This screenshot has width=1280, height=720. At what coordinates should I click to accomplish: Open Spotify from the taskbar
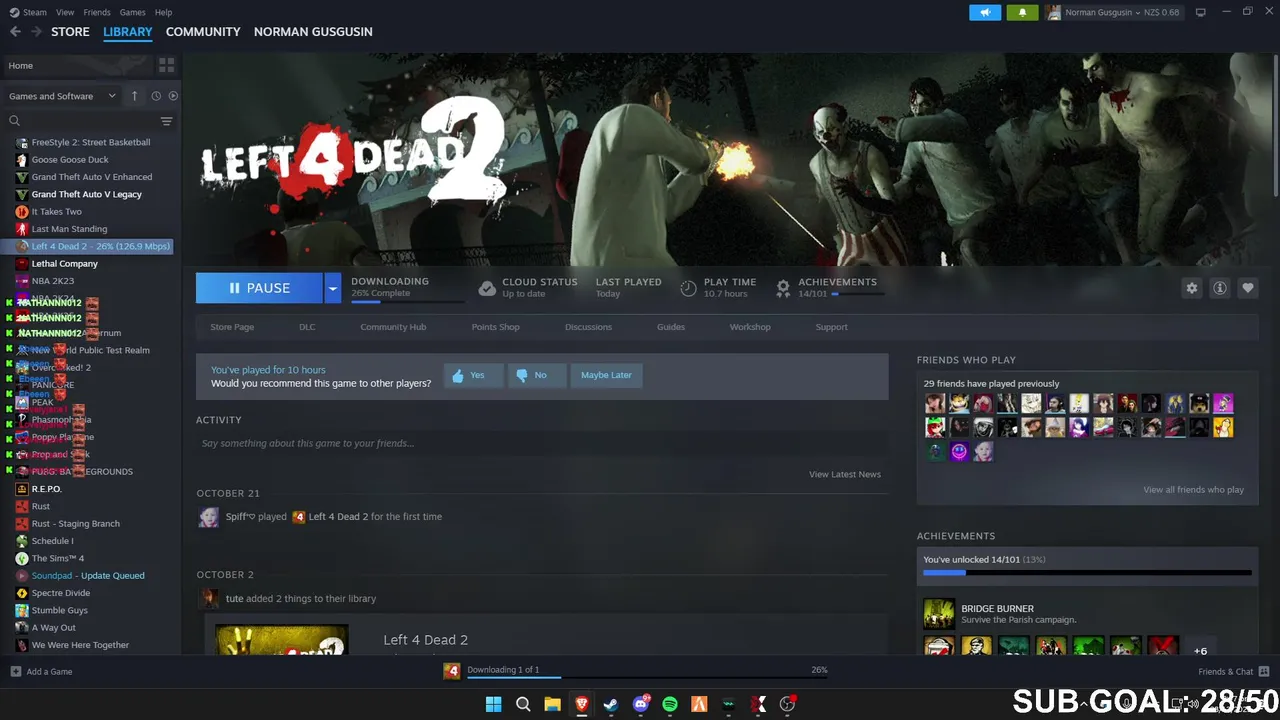coord(670,704)
